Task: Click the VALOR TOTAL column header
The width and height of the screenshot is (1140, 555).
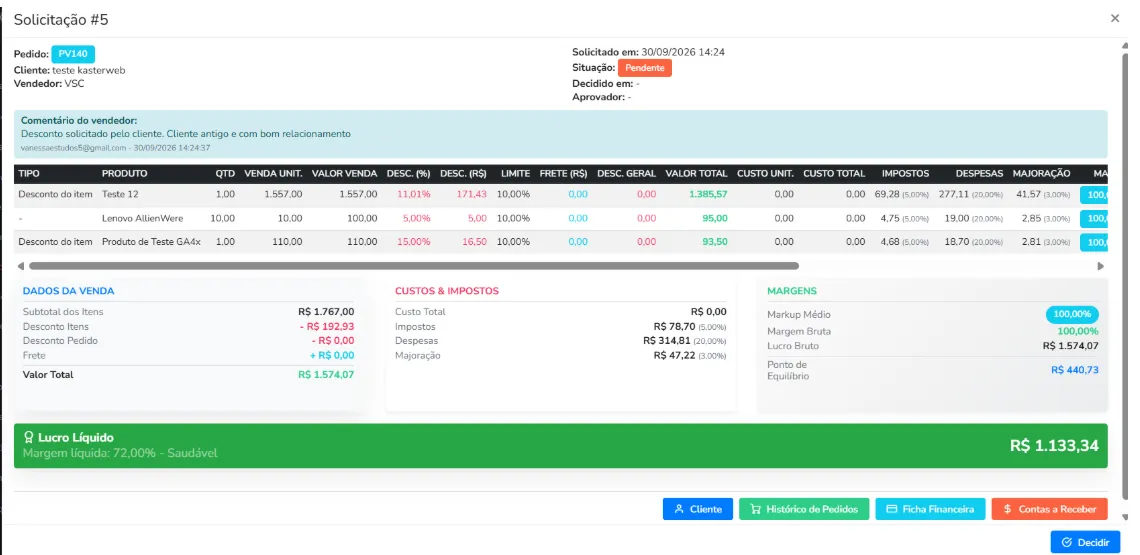Action: click(696, 174)
